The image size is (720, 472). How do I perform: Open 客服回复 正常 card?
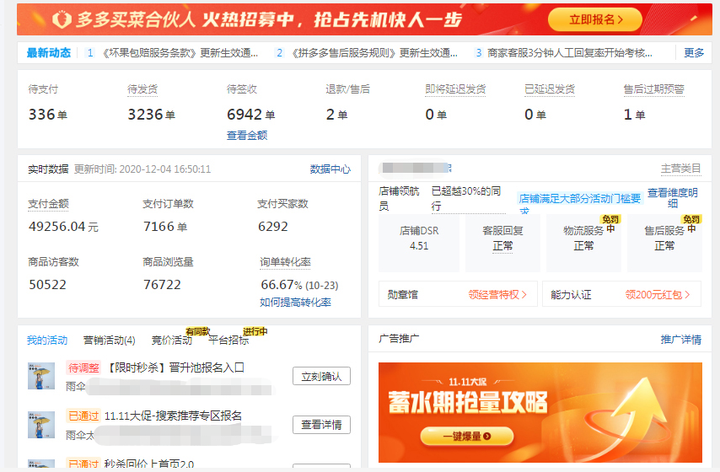click(502, 243)
